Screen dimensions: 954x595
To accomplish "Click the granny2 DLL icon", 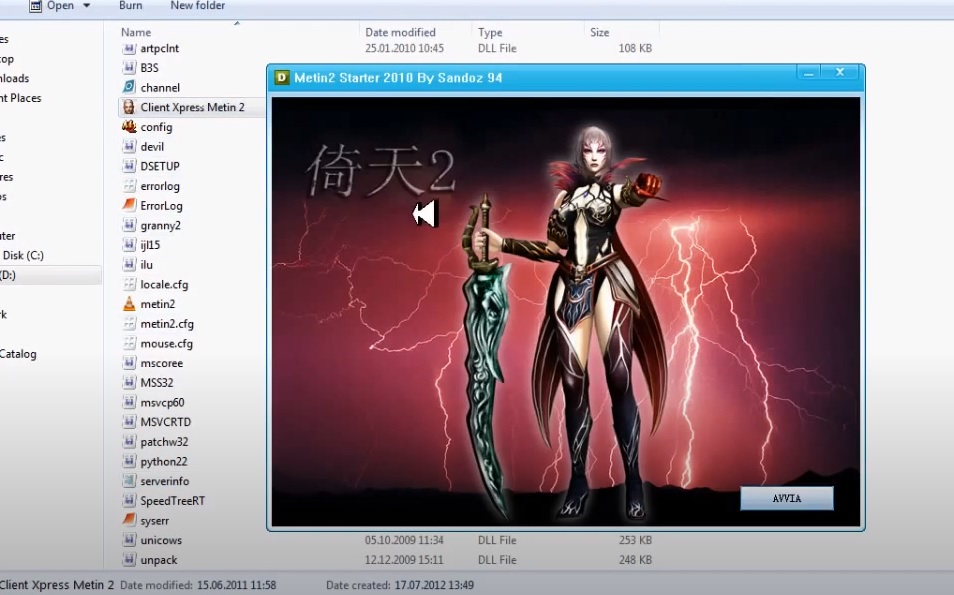I will click(x=129, y=225).
